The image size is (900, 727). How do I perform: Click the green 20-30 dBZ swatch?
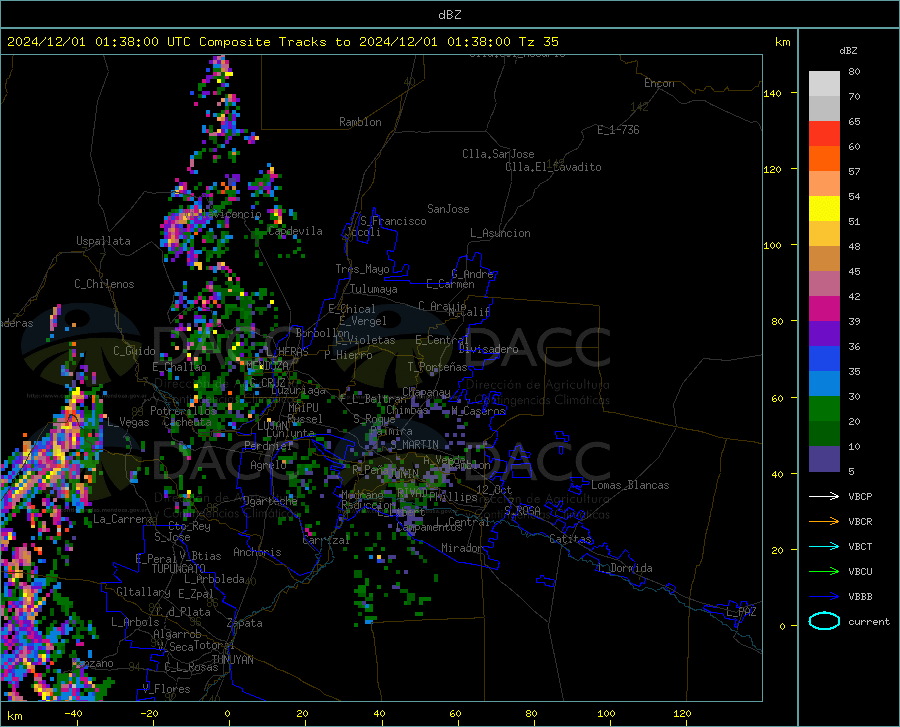[824, 409]
